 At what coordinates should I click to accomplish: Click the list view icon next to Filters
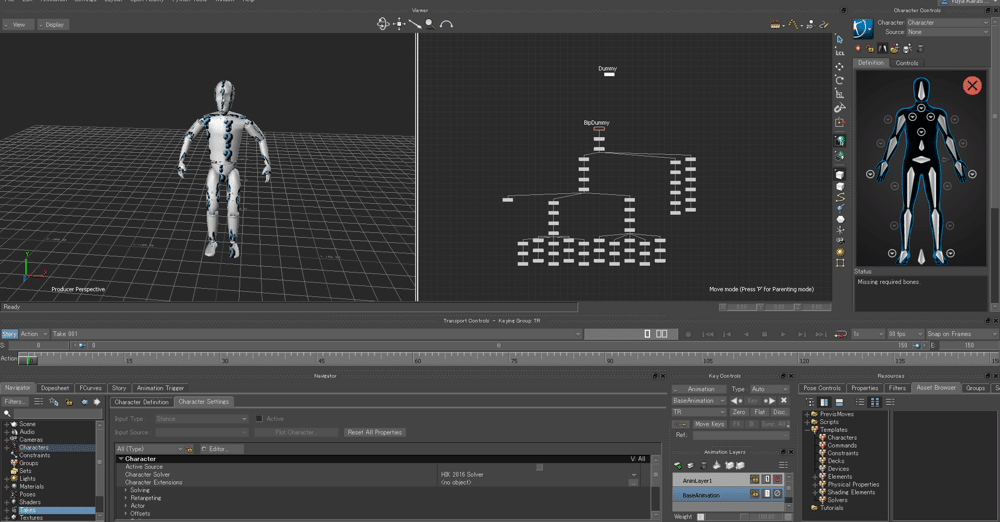coord(38,402)
